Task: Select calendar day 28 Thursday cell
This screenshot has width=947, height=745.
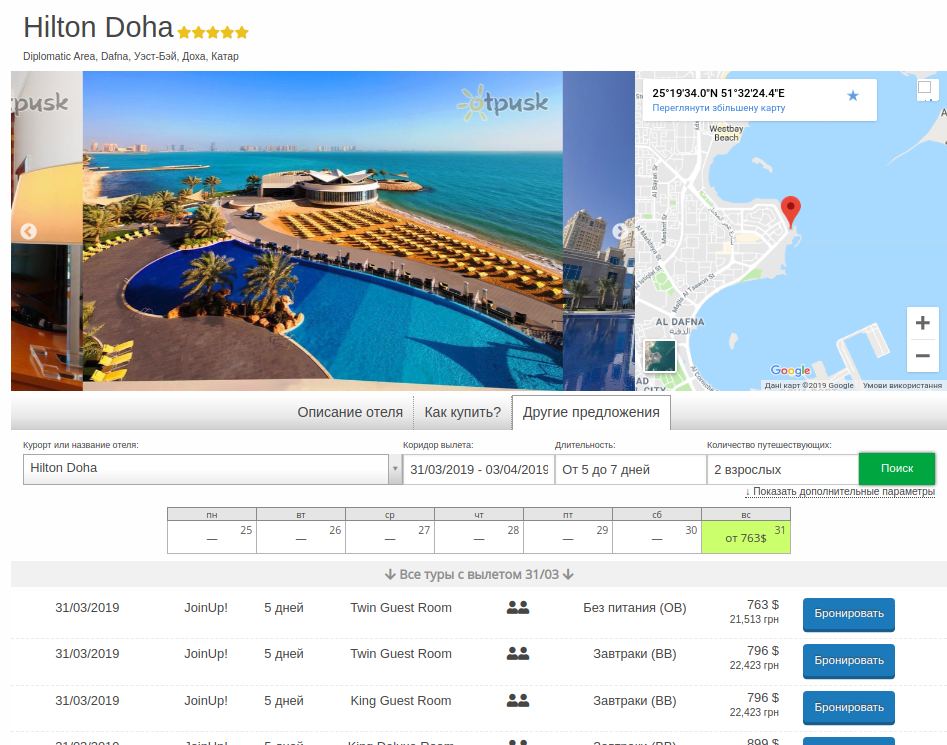Action: coord(479,537)
